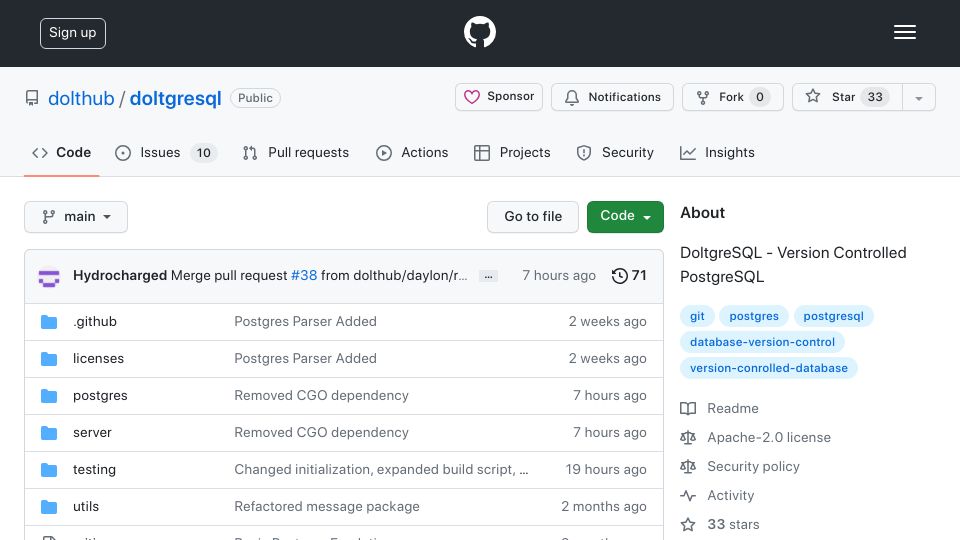Click version-conrolled-database topic tag
The height and width of the screenshot is (540, 960).
click(768, 368)
